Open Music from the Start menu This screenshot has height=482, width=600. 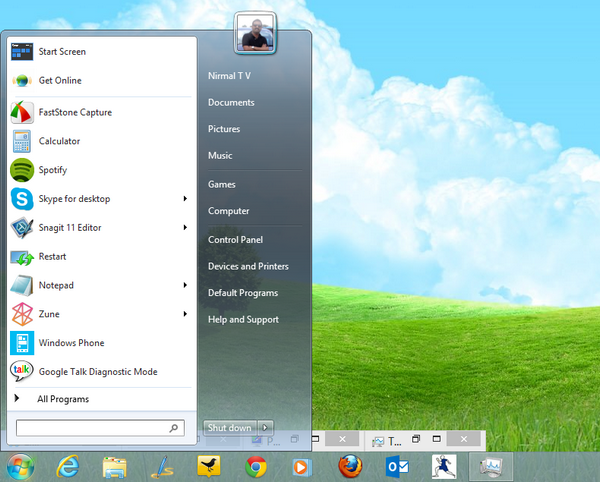(x=220, y=156)
